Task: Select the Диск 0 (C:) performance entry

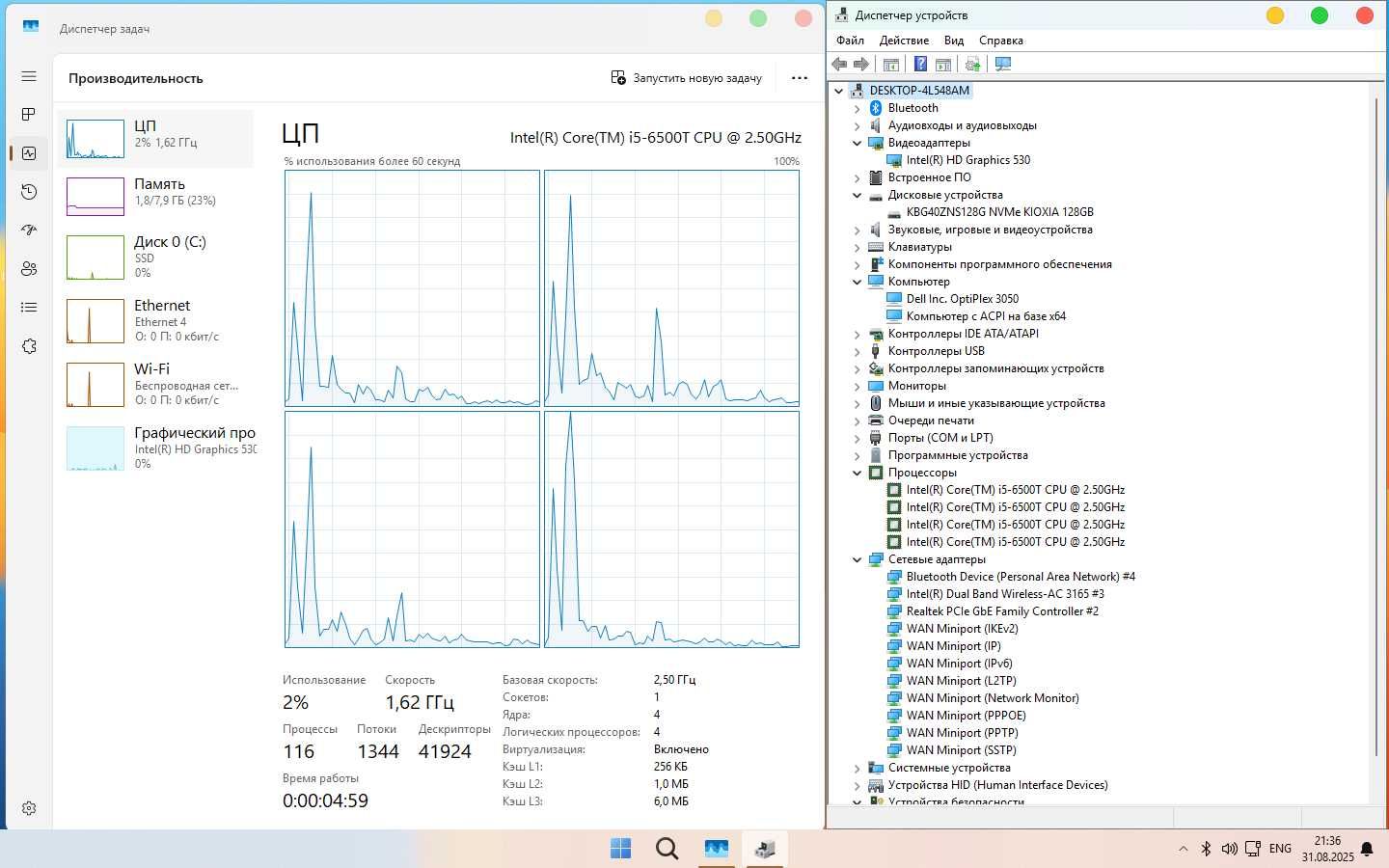Action: pyautogui.click(x=156, y=257)
